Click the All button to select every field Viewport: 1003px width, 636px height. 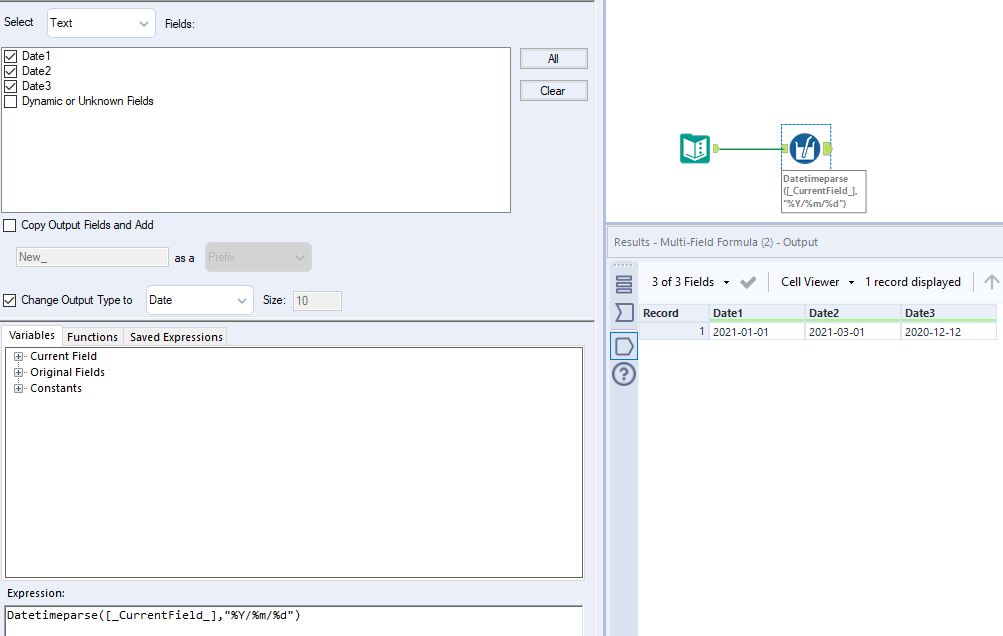point(553,58)
